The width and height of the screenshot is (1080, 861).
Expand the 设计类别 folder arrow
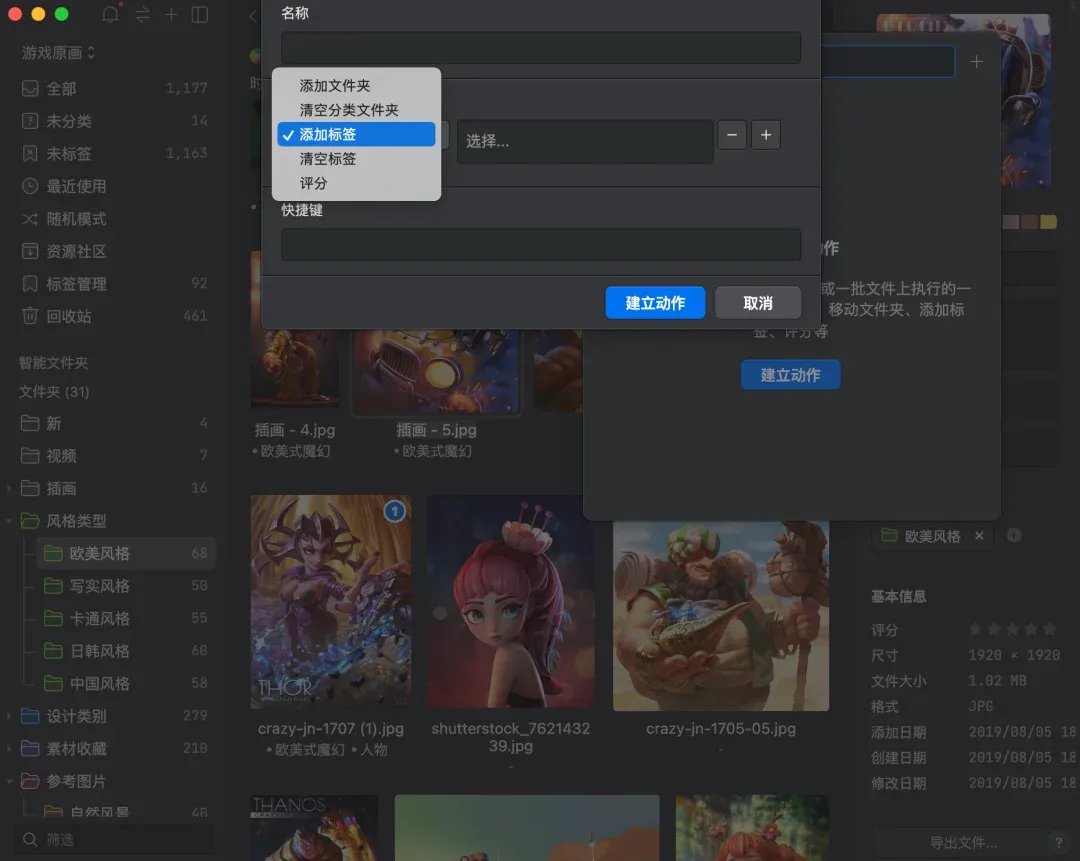click(9, 716)
